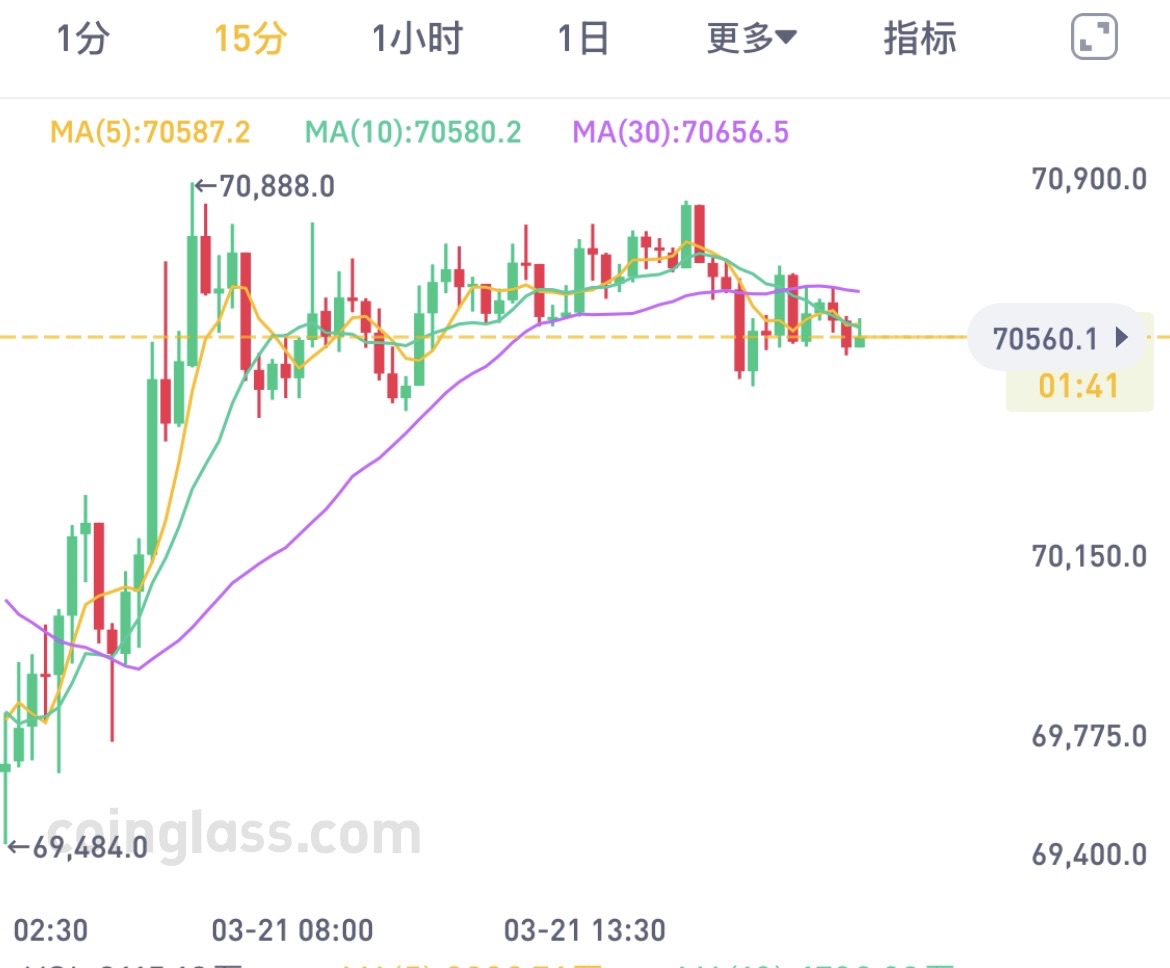Select the 70,150.0 price axis label
1170x968 pixels.
pos(1089,556)
